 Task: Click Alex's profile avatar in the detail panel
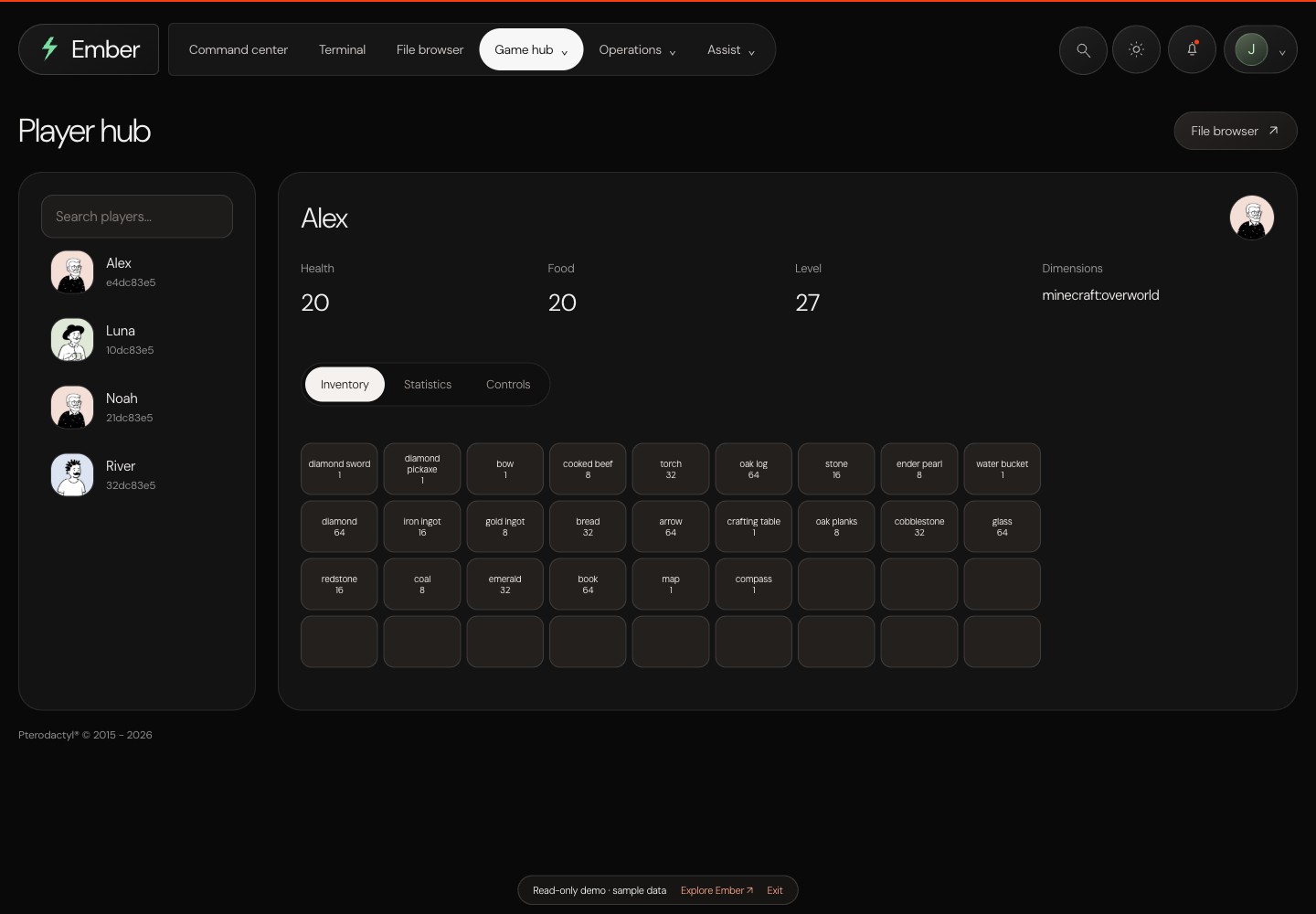click(1252, 218)
